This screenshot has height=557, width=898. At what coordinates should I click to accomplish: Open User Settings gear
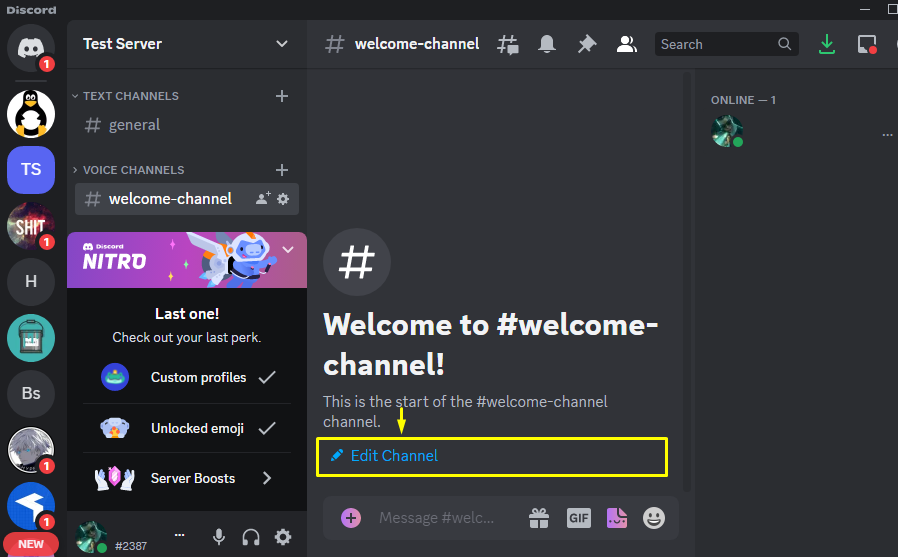coord(283,537)
